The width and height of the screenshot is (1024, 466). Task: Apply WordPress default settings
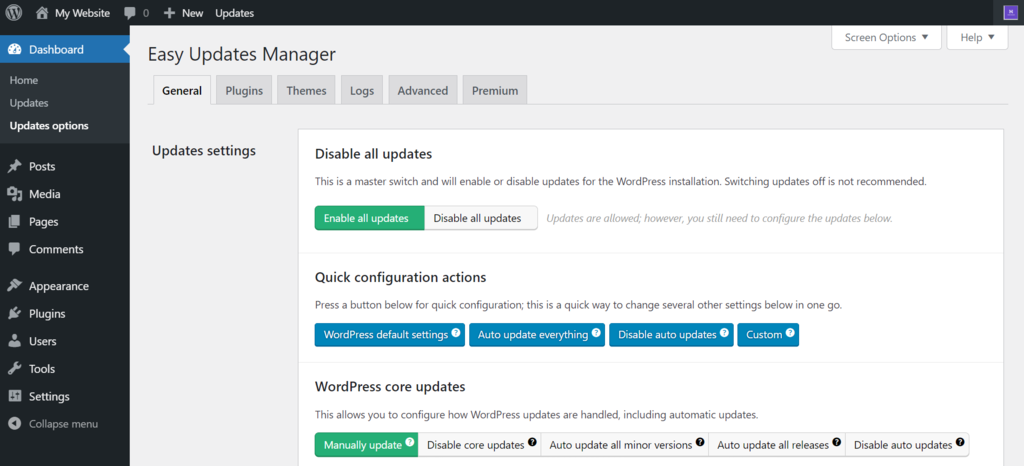coord(390,334)
